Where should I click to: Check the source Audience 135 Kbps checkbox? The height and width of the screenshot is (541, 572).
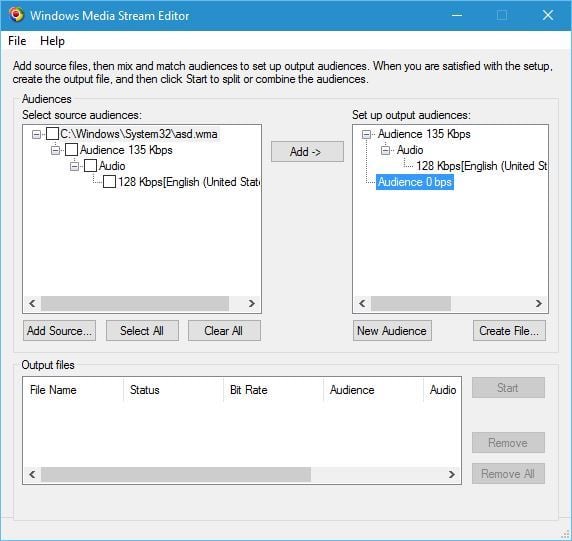point(71,150)
